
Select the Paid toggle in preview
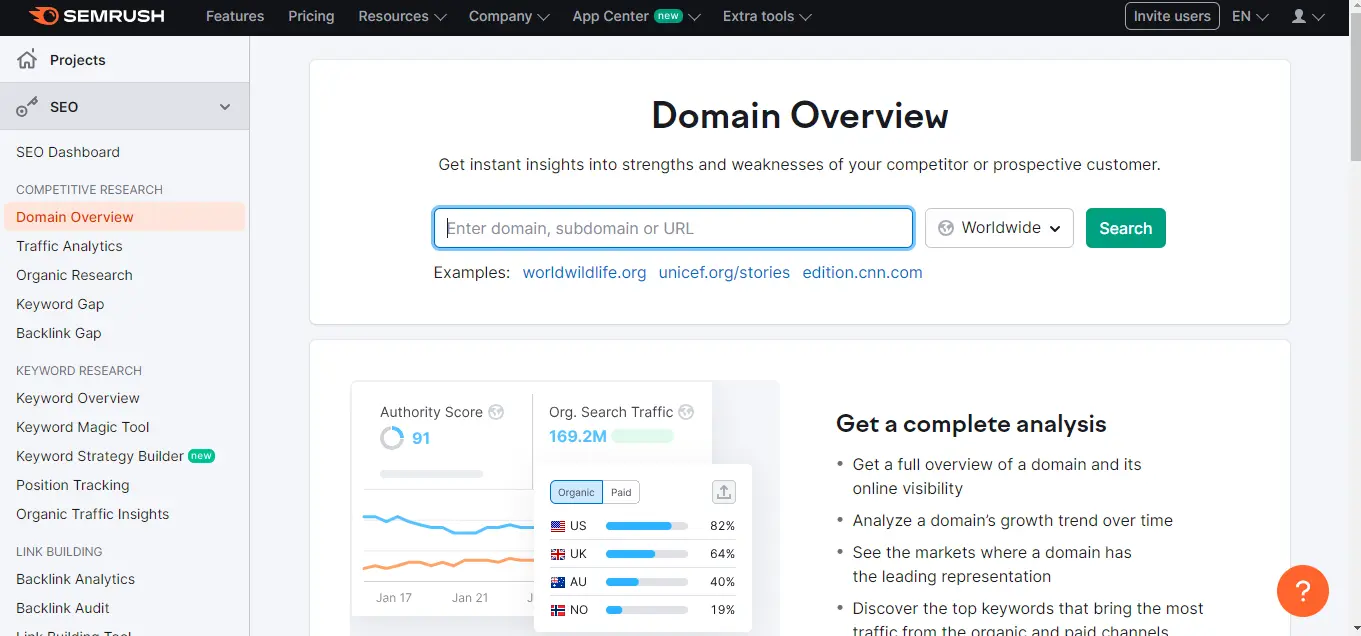pos(621,492)
